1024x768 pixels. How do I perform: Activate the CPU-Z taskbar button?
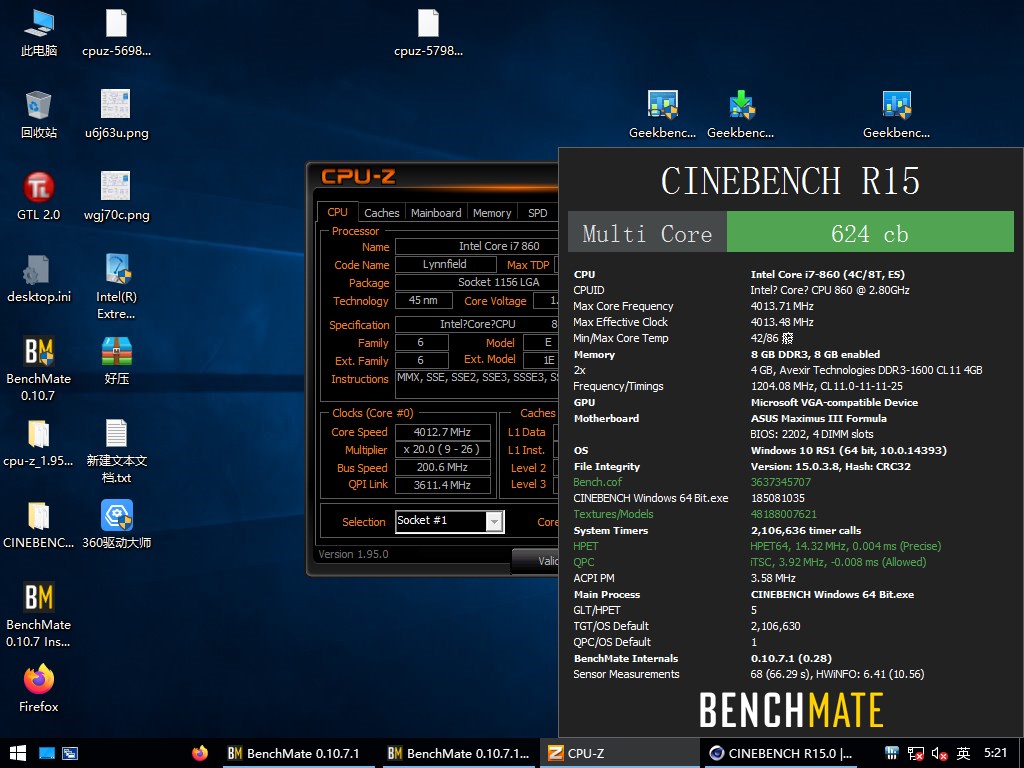click(619, 753)
